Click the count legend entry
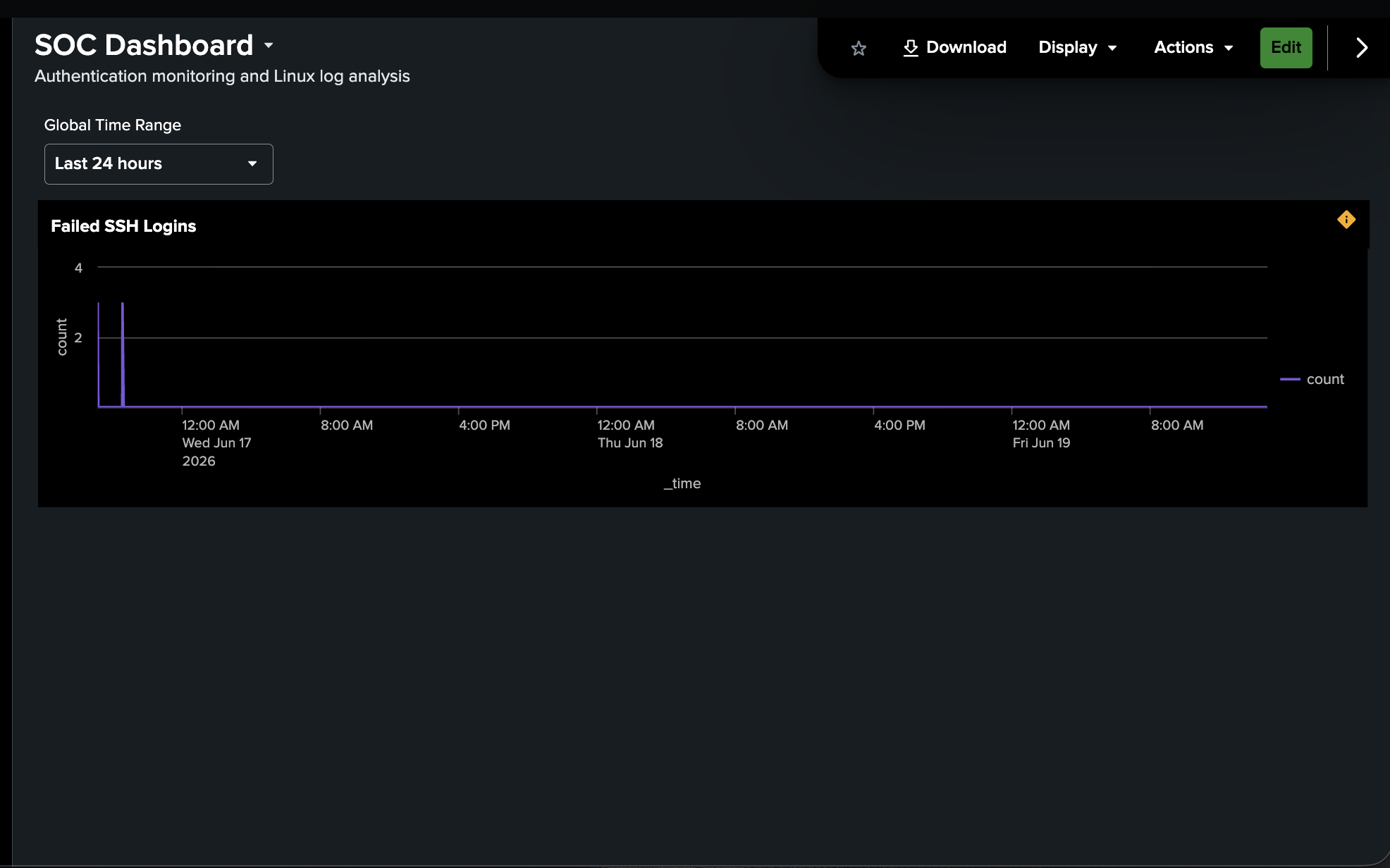 coord(1312,379)
